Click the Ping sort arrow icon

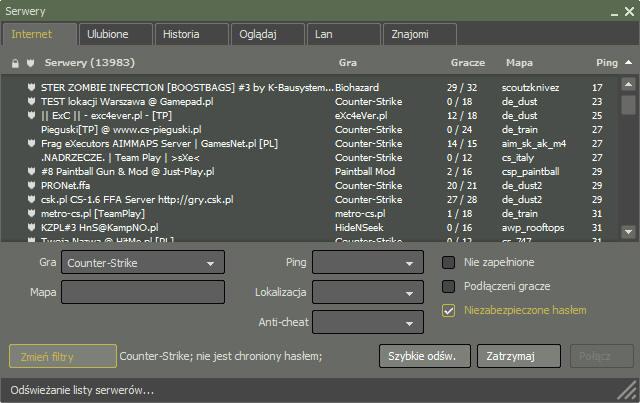(629, 62)
